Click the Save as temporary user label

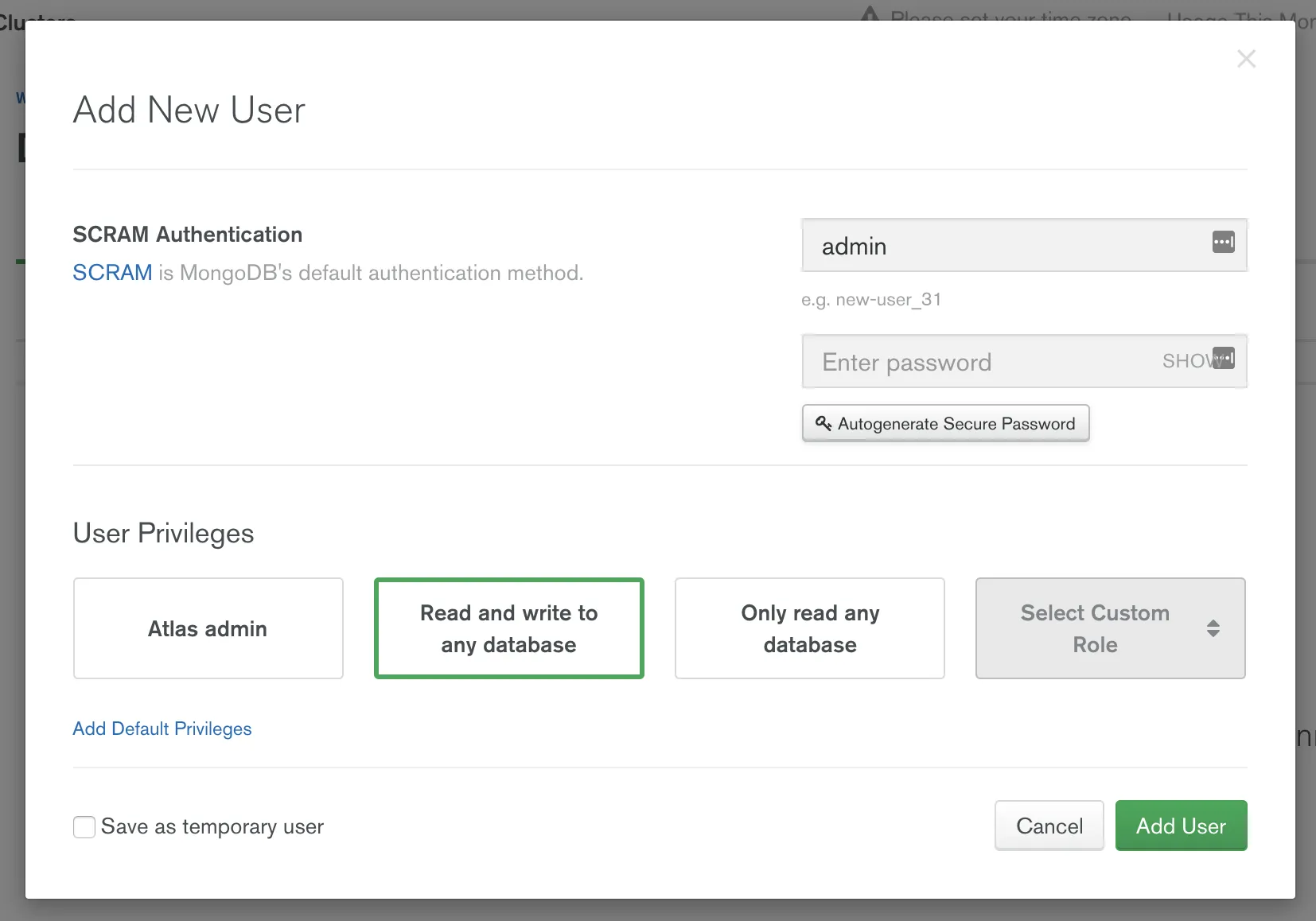pyautogui.click(x=212, y=827)
